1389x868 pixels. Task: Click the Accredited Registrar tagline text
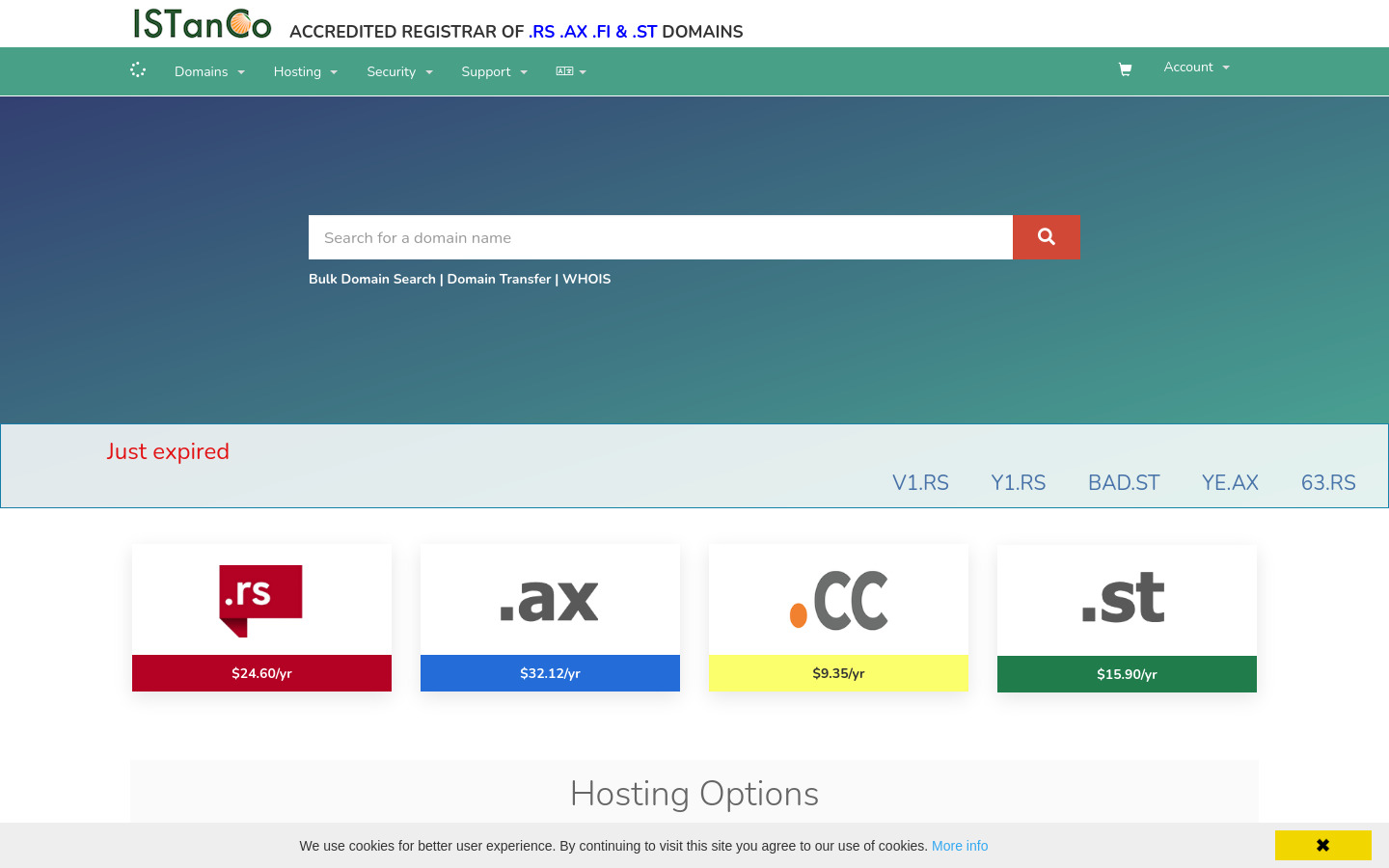pos(516,32)
